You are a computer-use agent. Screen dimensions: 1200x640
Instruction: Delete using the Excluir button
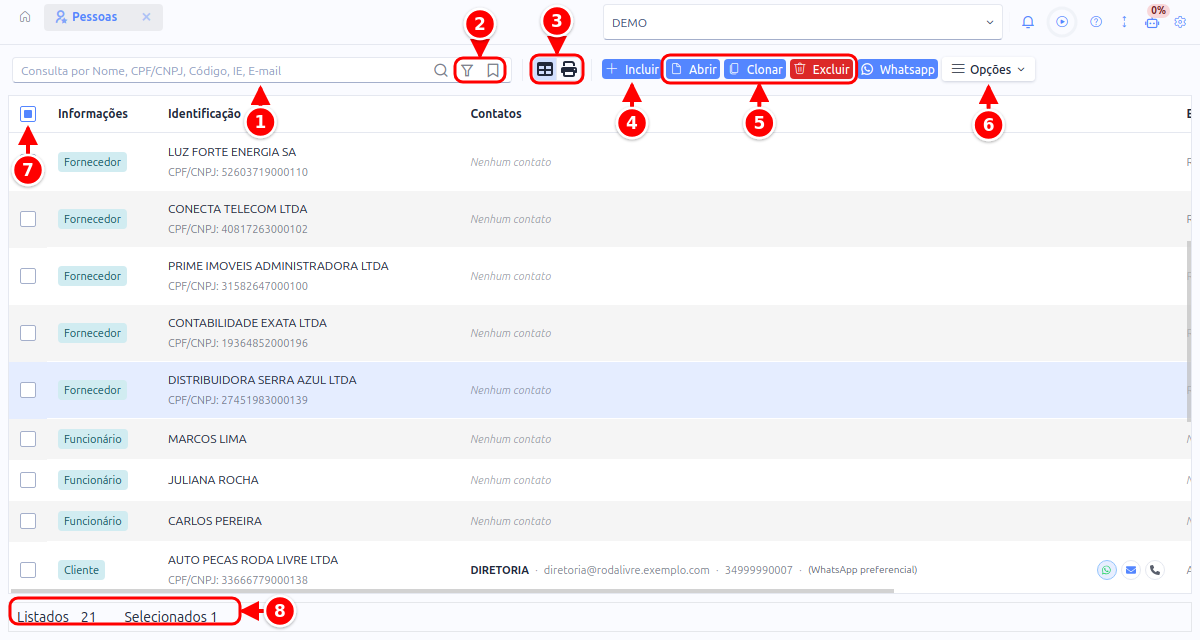pyautogui.click(x=821, y=70)
